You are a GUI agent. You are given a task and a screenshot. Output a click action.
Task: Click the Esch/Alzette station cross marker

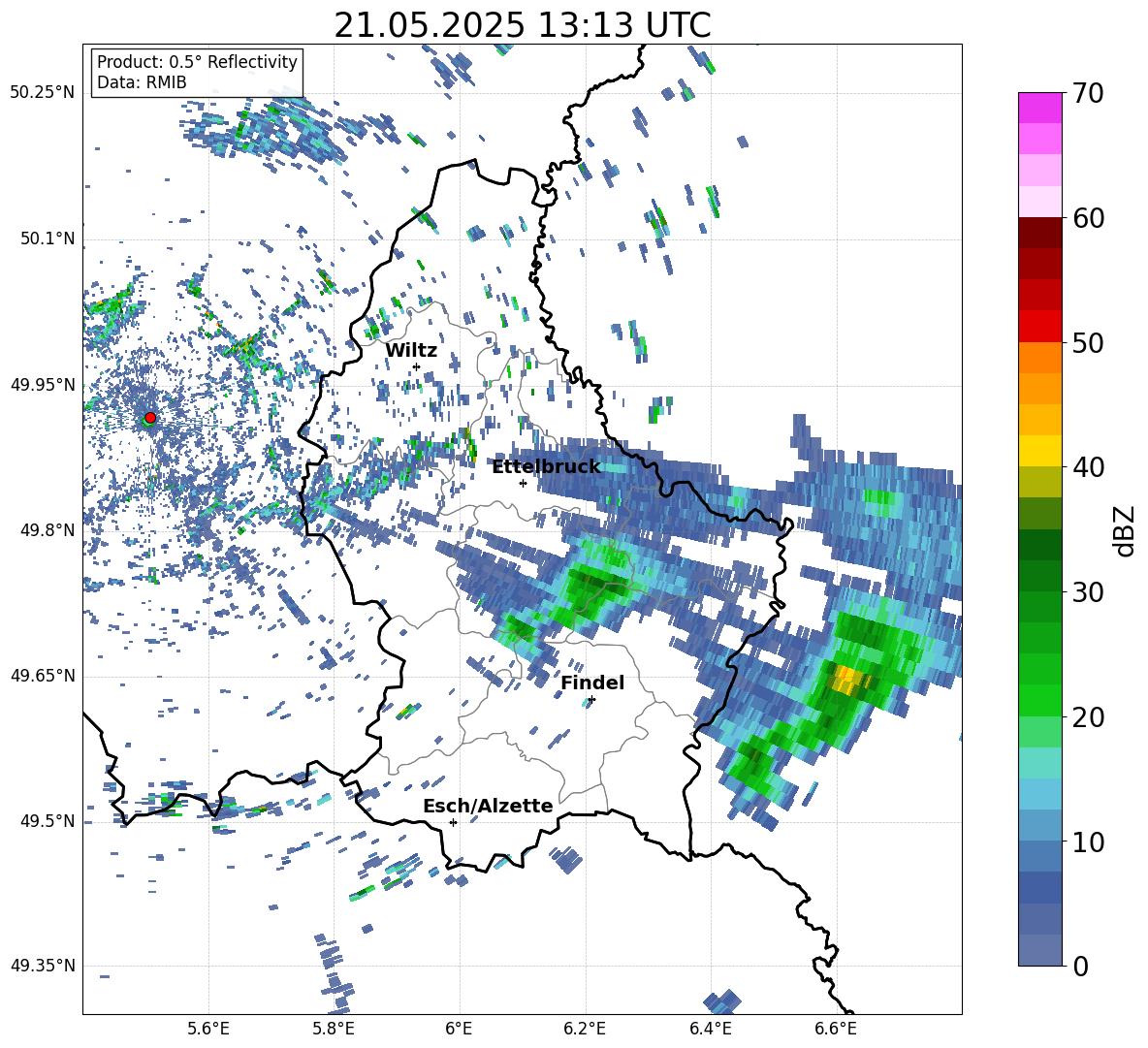(453, 822)
